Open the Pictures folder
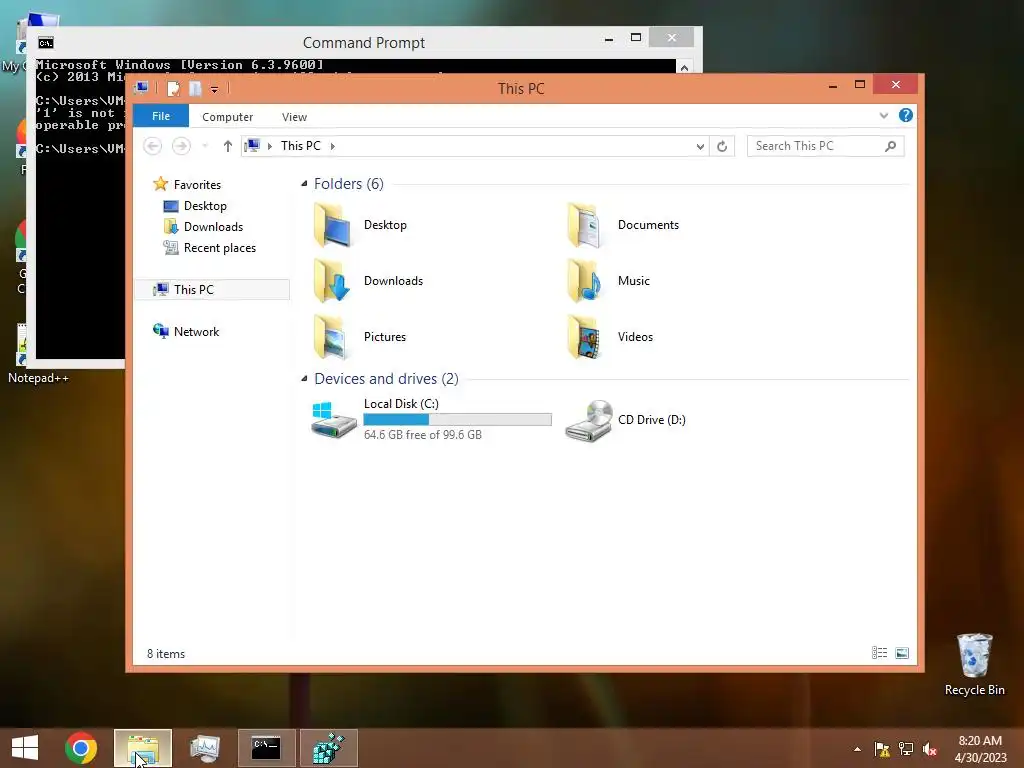Viewport: 1024px width, 768px height. [x=360, y=337]
